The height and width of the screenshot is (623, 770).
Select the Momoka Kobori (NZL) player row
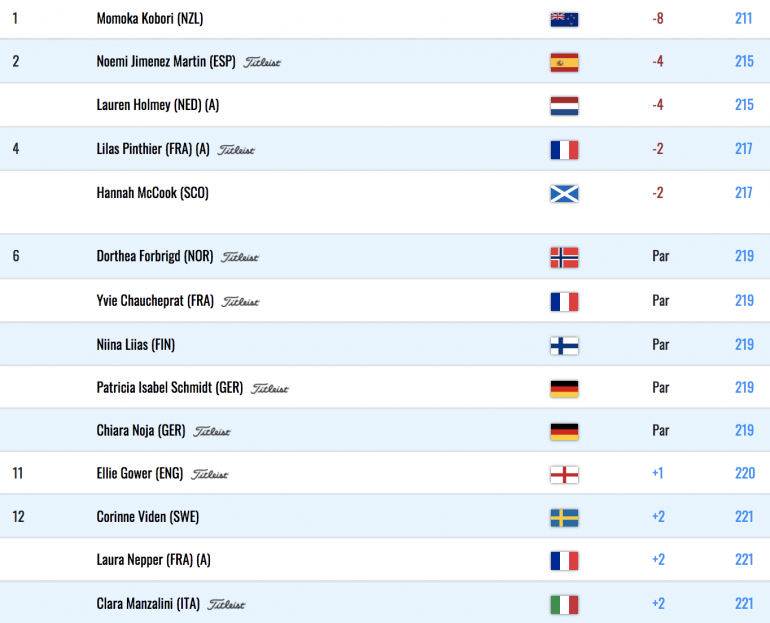[385, 19]
